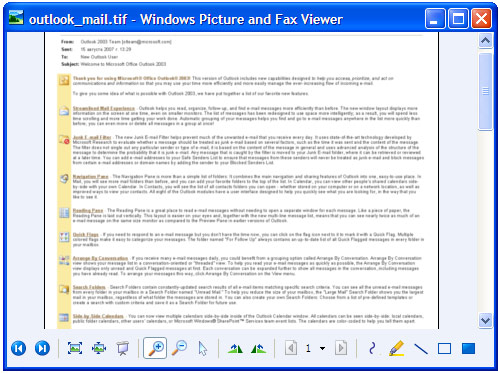The image size is (500, 373).
Task: Show image at Actual Size
Action: coord(99,348)
